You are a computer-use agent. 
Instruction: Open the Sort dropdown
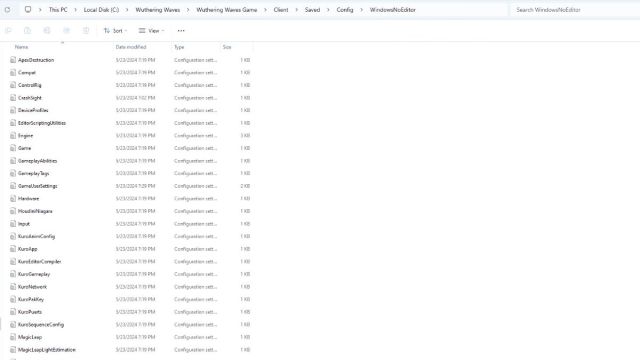coord(116,31)
